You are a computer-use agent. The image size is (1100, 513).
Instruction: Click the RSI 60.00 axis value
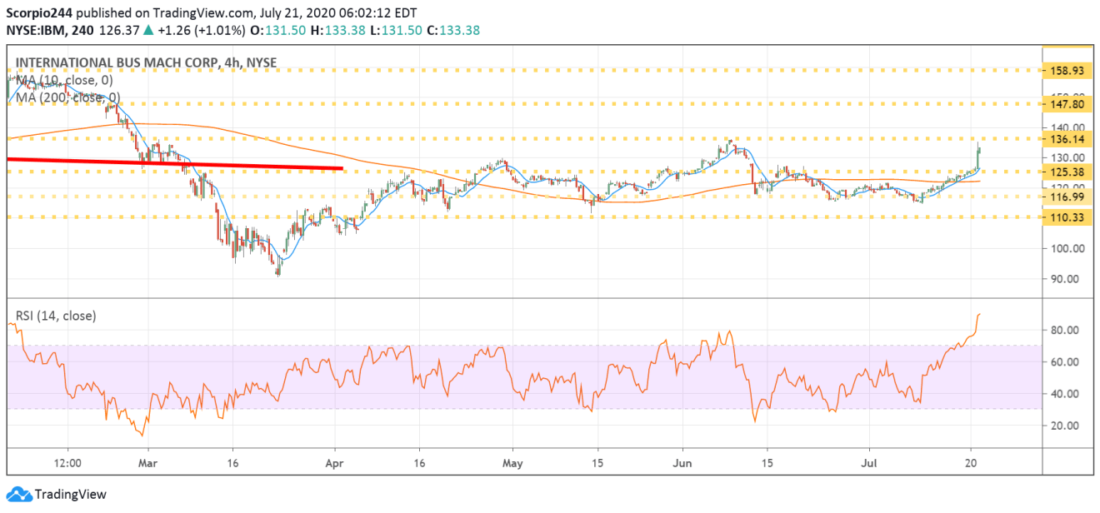click(1066, 361)
